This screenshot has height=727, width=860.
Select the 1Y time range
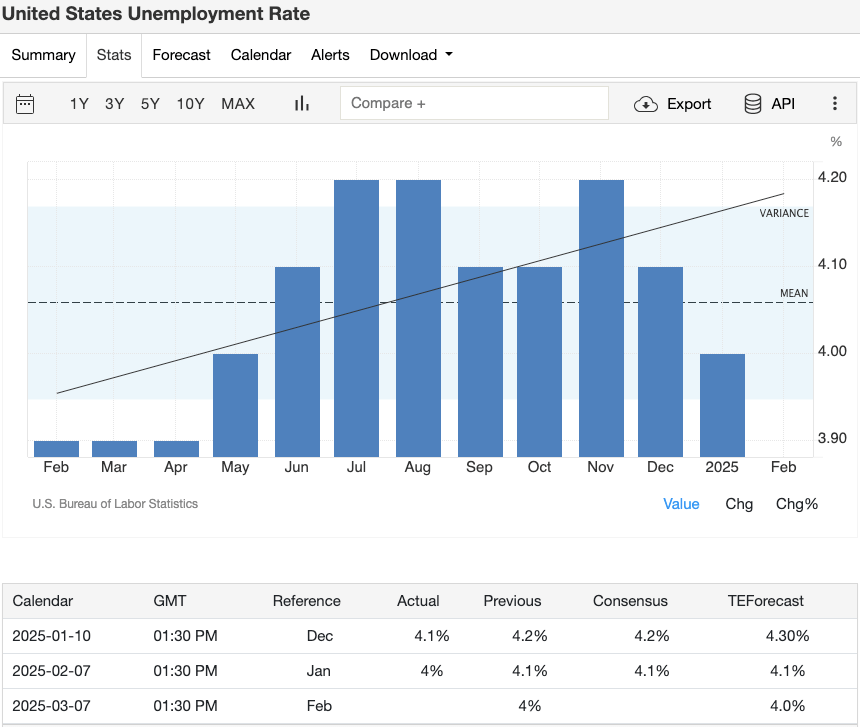79,103
